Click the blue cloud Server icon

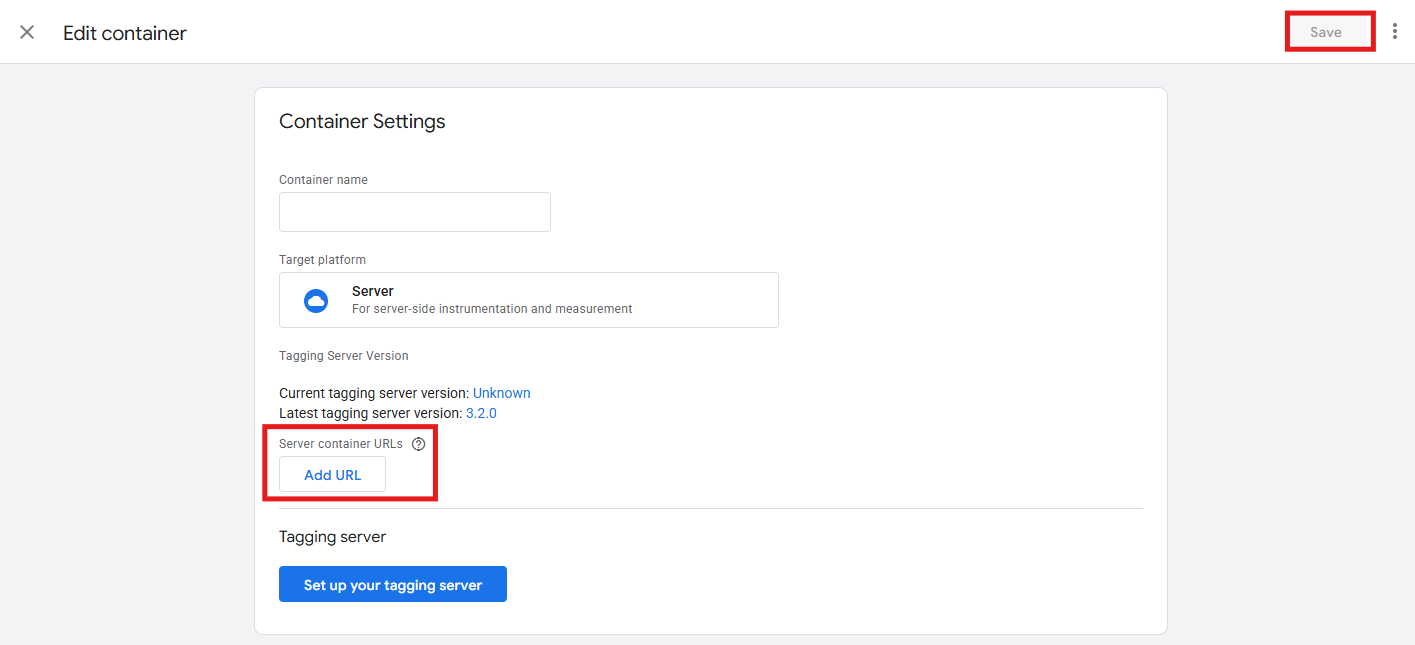click(316, 300)
